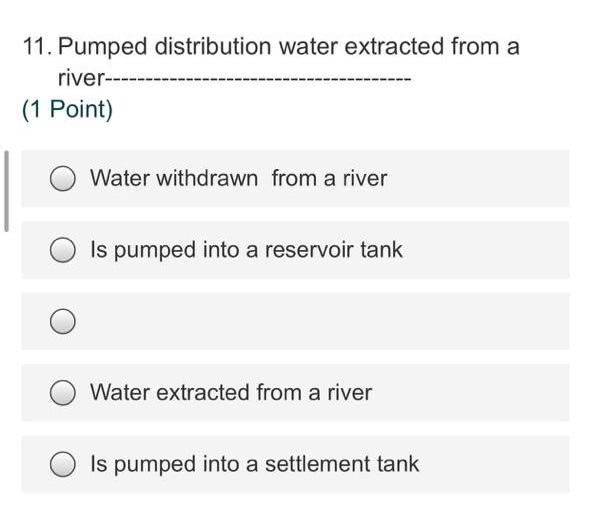
Task: Click the "Is pumped into a settlement tank" label text
Action: pyautogui.click(x=255, y=464)
